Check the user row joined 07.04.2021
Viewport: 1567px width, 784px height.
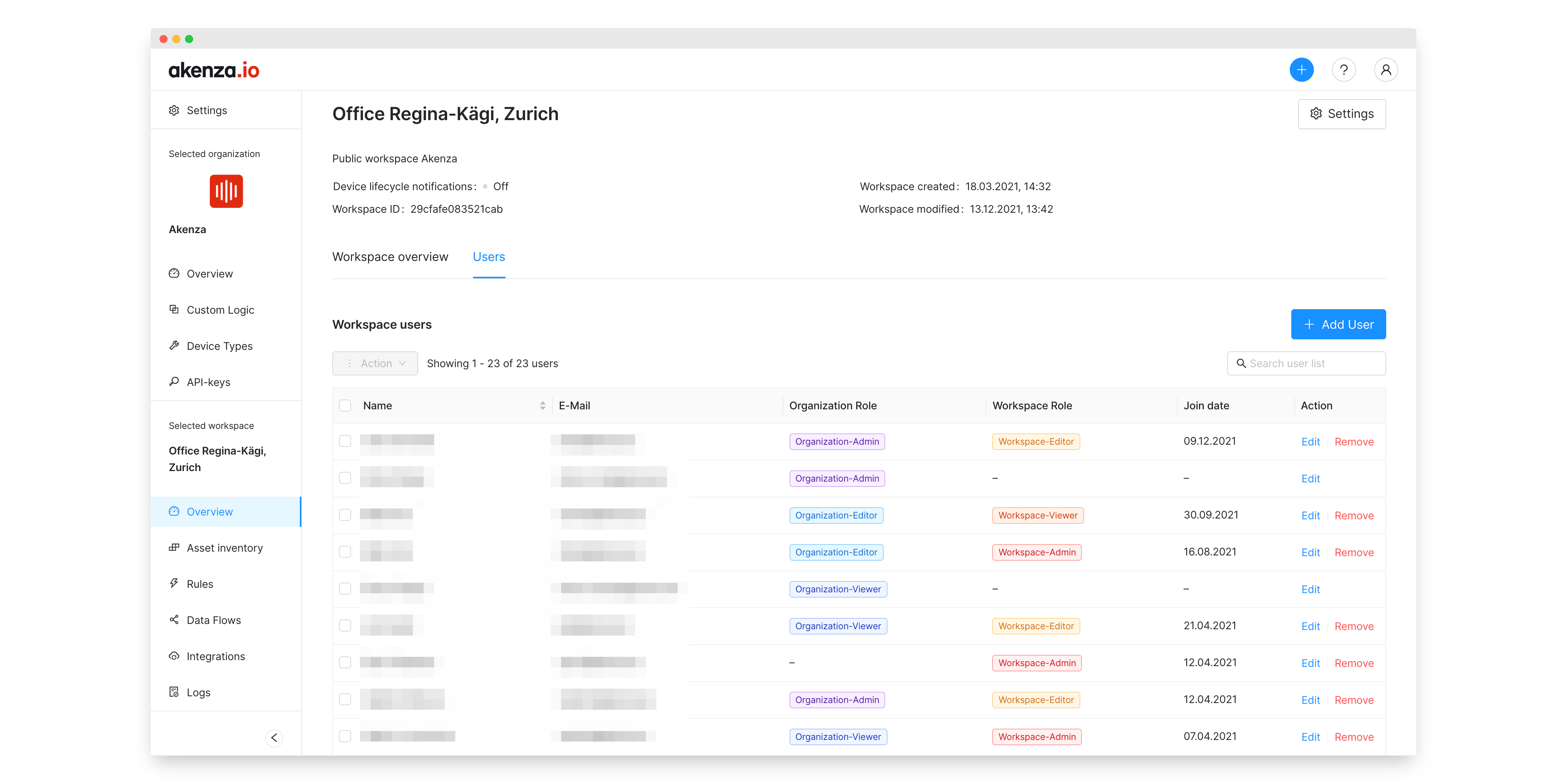[345, 736]
